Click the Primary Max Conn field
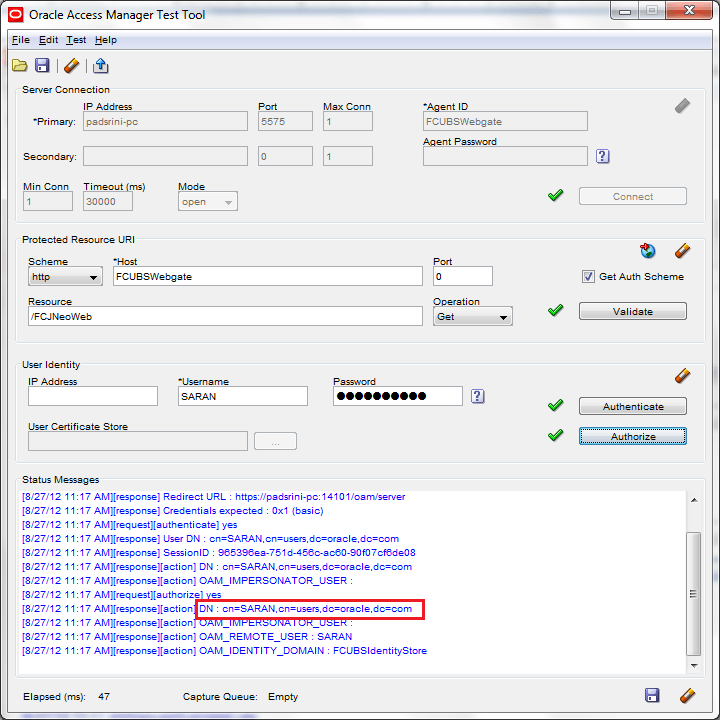The width and height of the screenshot is (720, 720). [x=348, y=121]
